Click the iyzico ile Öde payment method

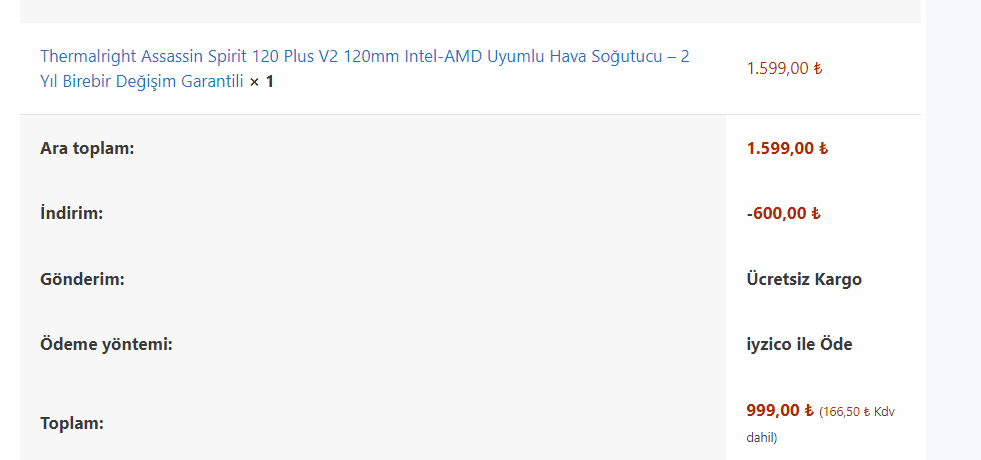[x=799, y=345]
